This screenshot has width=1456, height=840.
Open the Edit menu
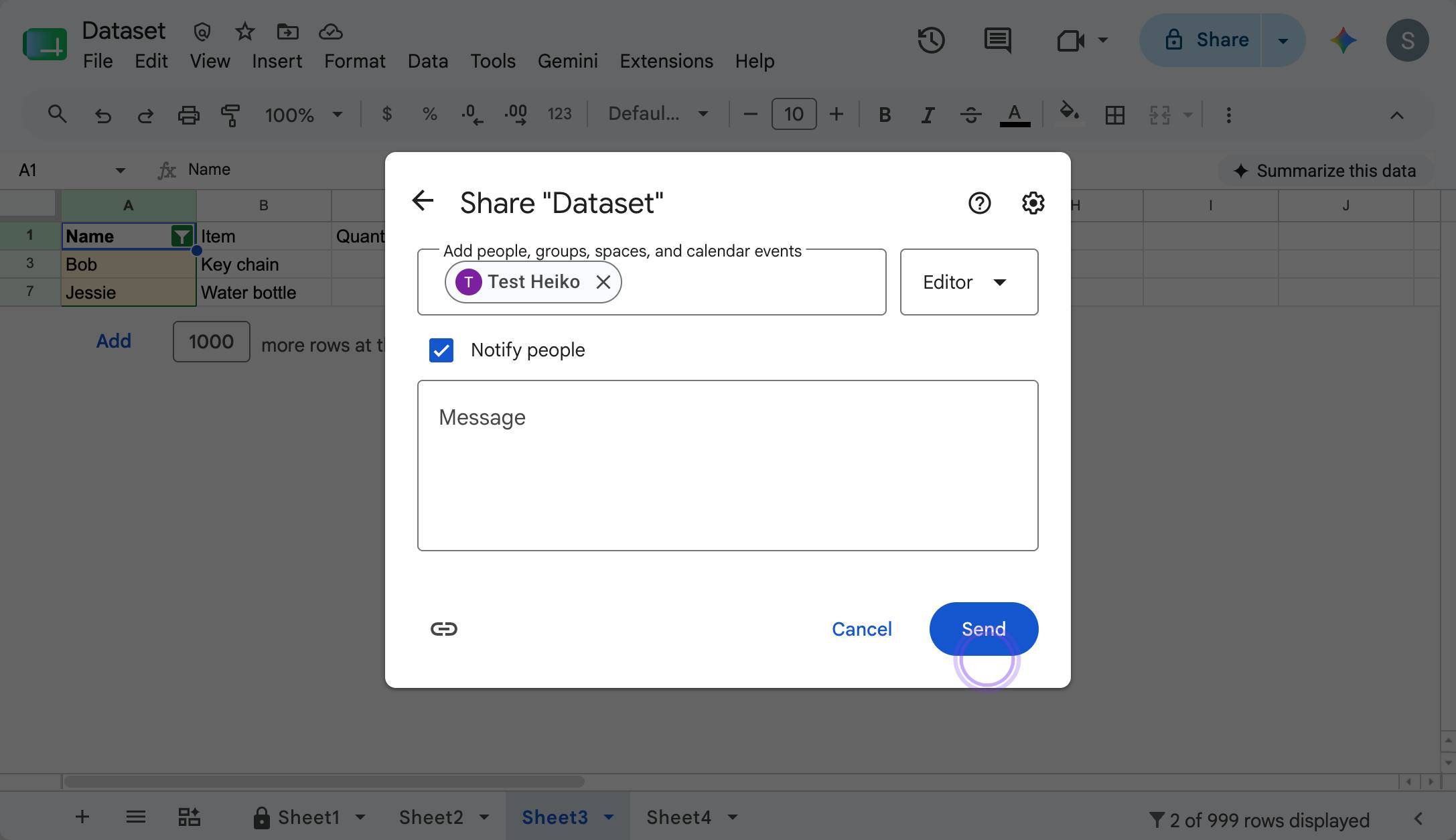coord(151,61)
